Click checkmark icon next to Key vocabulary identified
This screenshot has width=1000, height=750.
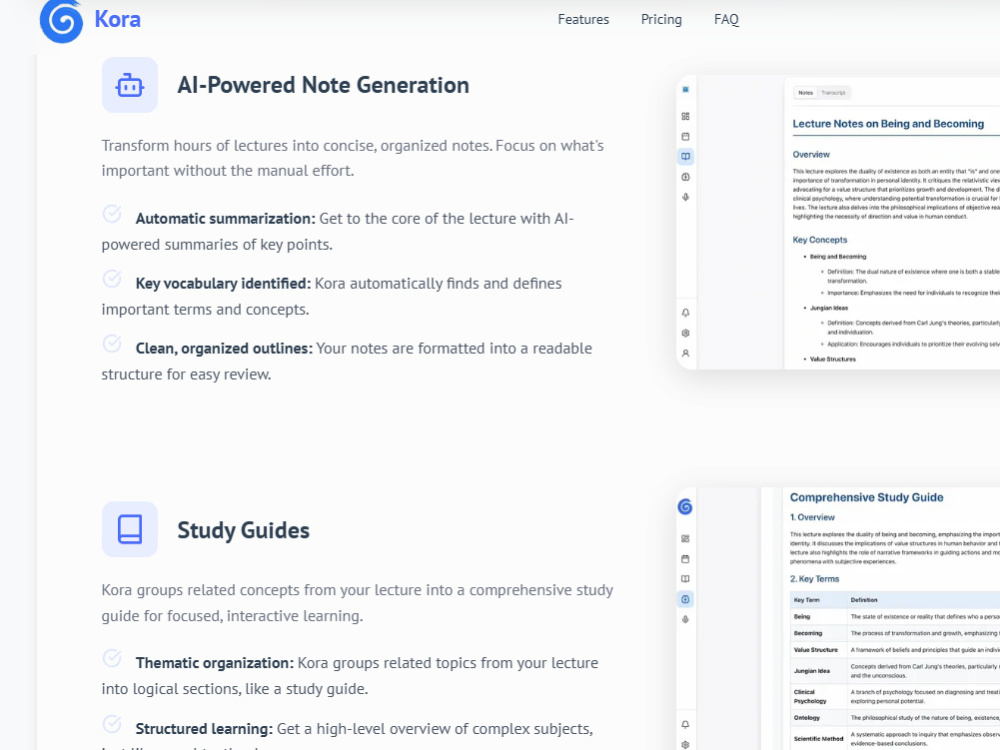[112, 279]
